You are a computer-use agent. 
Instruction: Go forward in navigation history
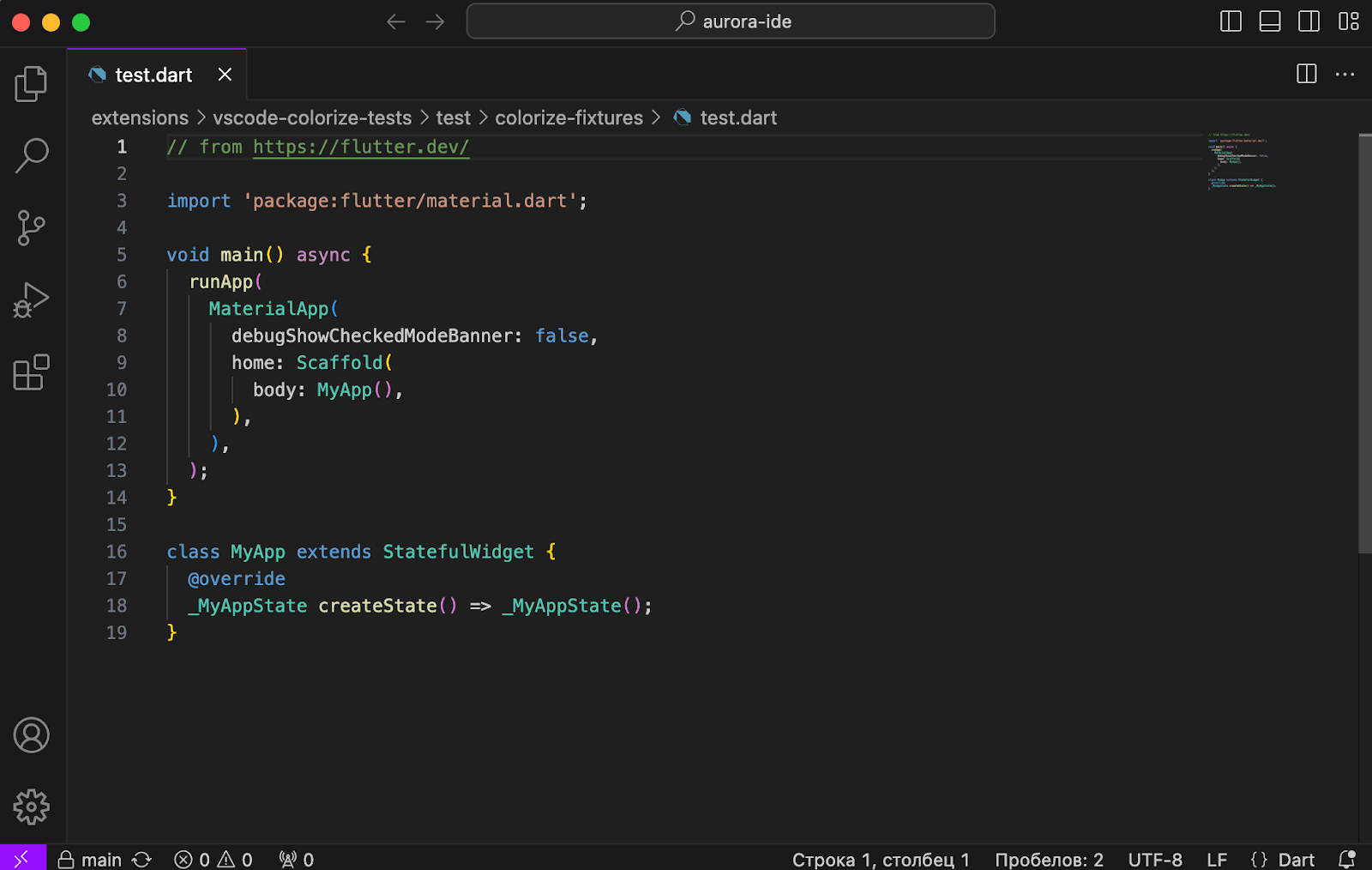[436, 21]
